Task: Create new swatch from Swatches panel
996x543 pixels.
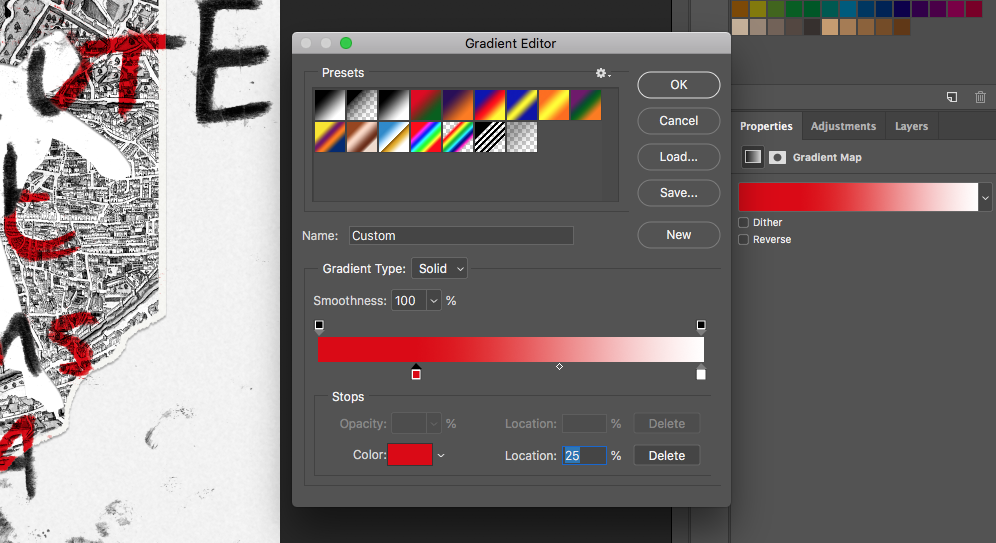Action: coord(952,97)
